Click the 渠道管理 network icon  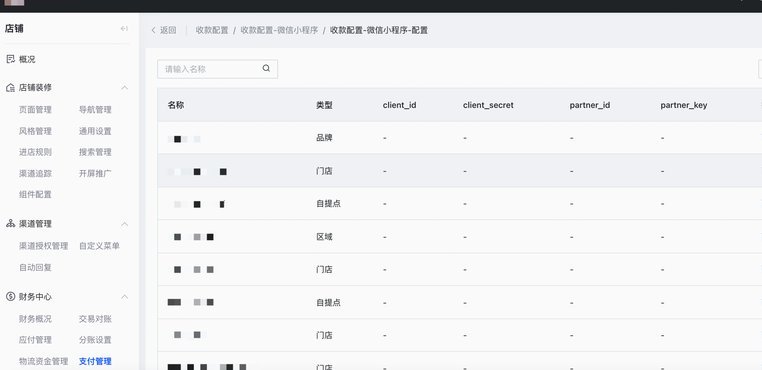(10, 224)
